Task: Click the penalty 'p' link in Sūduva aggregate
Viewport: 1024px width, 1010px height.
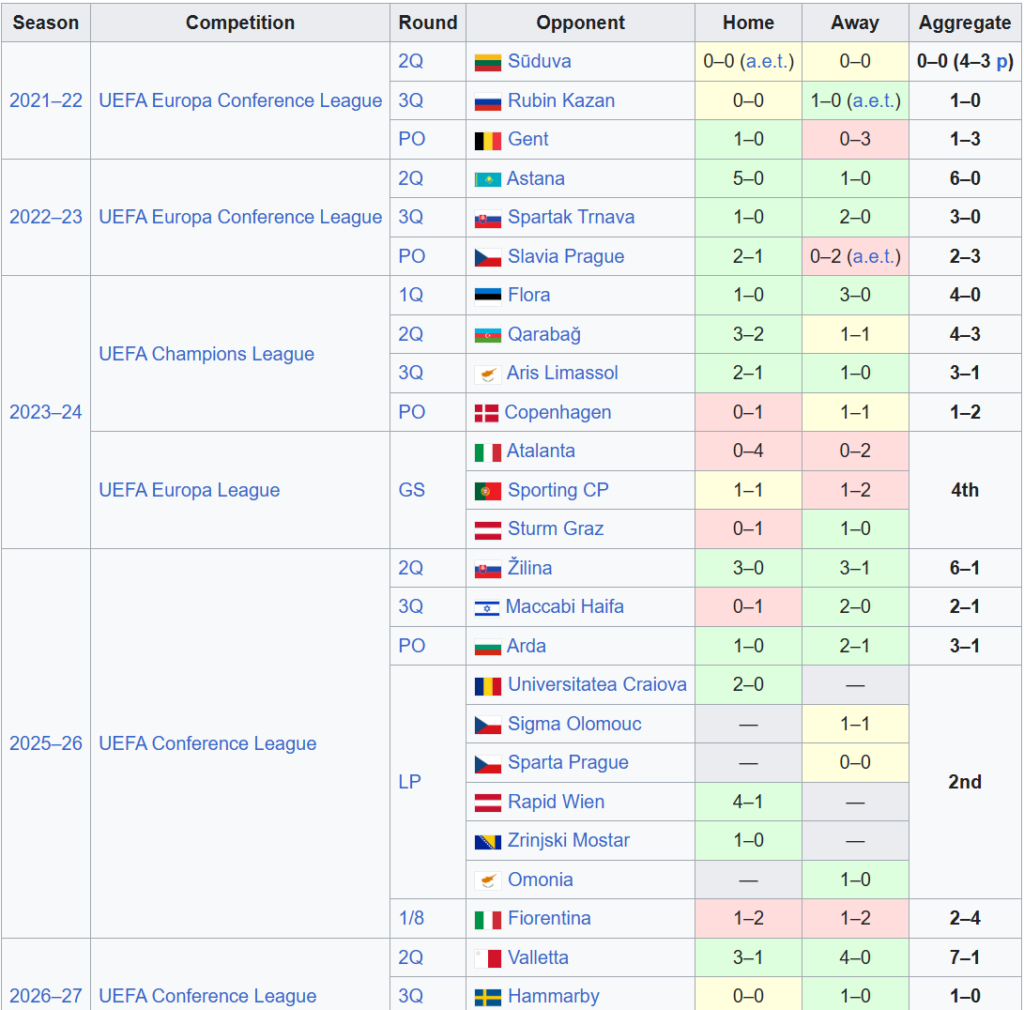Action: point(1002,62)
